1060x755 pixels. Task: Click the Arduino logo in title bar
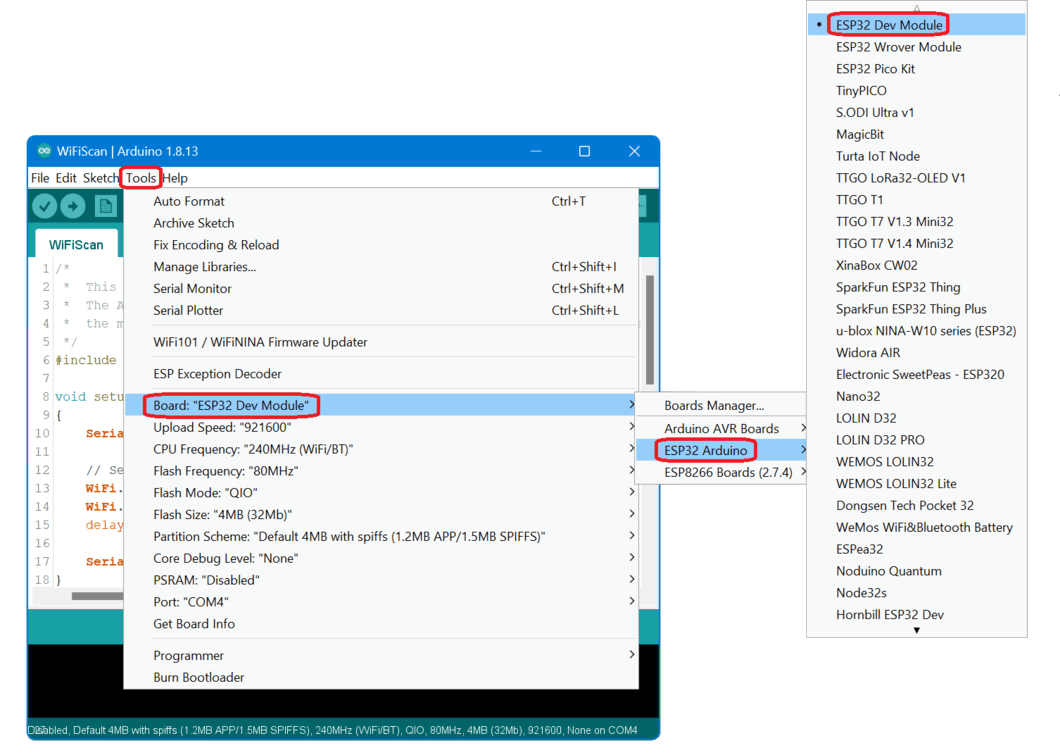[44, 151]
